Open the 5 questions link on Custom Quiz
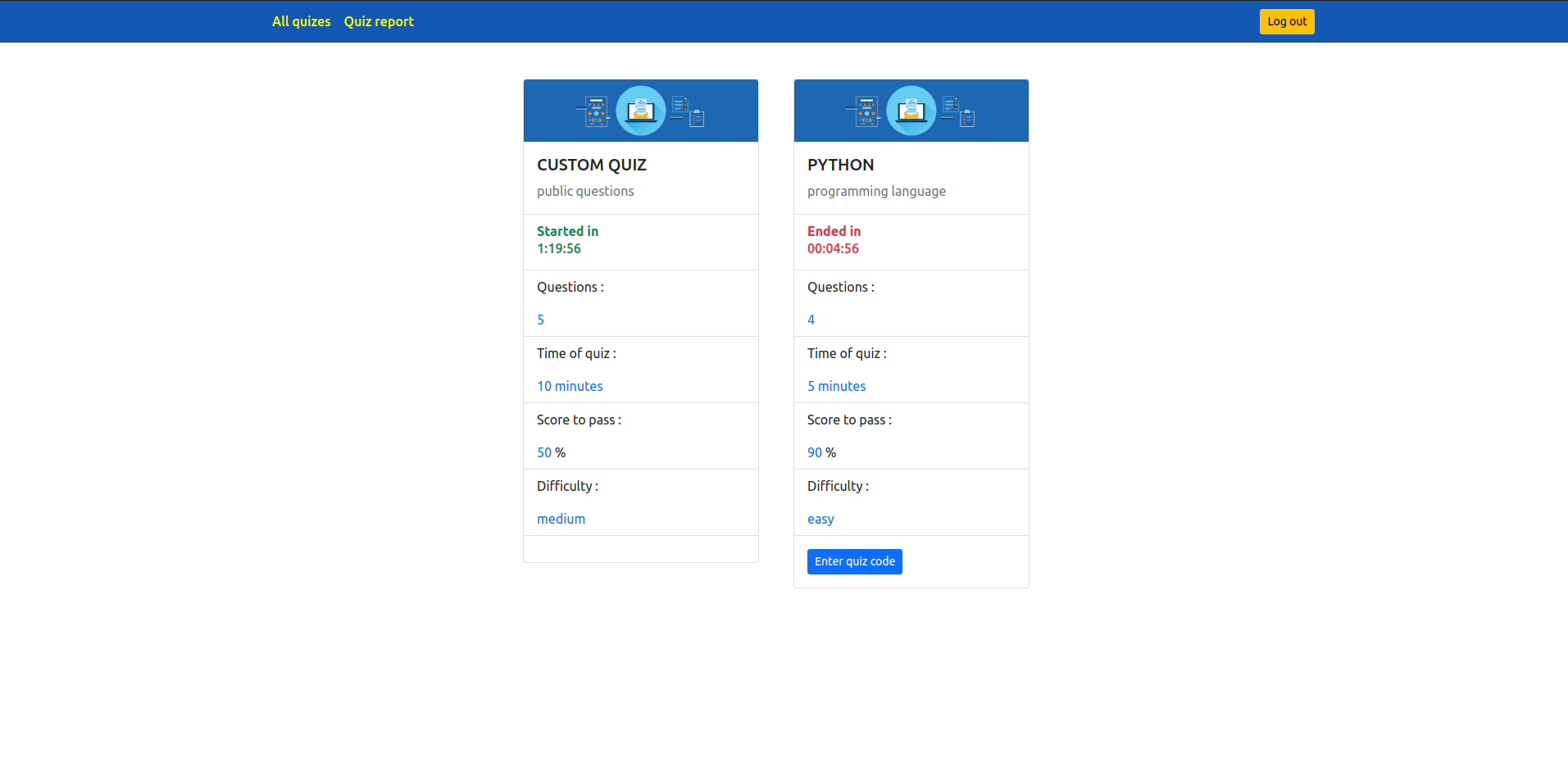This screenshot has height=767, width=1568. (x=540, y=320)
